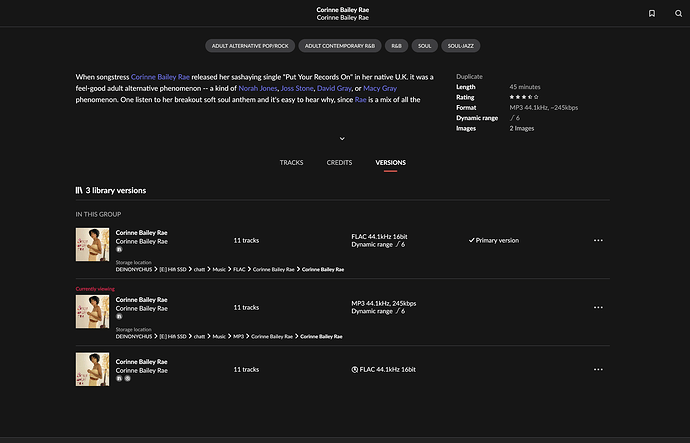This screenshot has height=443, width=690.
Task: Click the bookmark icon in top bar
Action: pos(652,14)
